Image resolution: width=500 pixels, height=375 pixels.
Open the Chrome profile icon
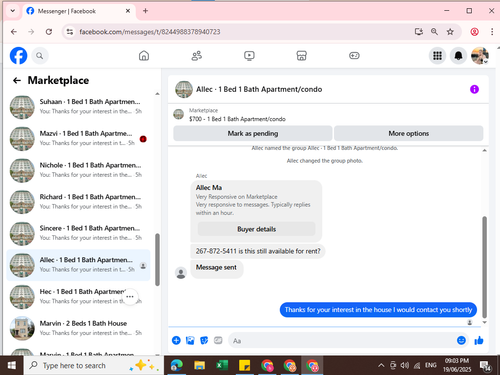[474, 32]
